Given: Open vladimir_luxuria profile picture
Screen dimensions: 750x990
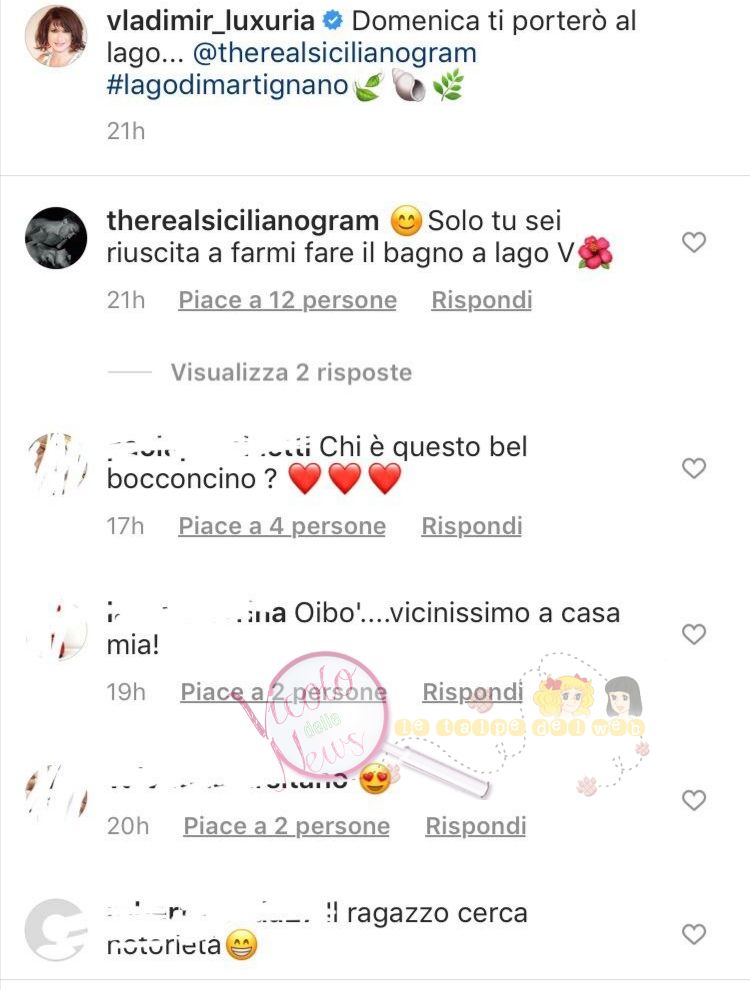Looking at the screenshot, I should point(56,35).
